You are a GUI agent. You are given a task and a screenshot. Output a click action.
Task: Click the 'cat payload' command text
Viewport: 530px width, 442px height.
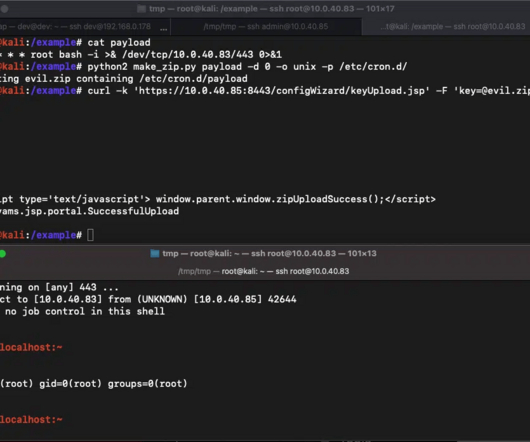point(119,43)
